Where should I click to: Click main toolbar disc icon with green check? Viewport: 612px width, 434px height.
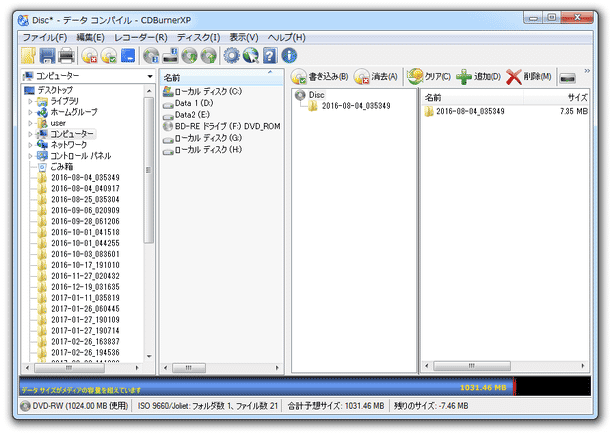[x=109, y=56]
